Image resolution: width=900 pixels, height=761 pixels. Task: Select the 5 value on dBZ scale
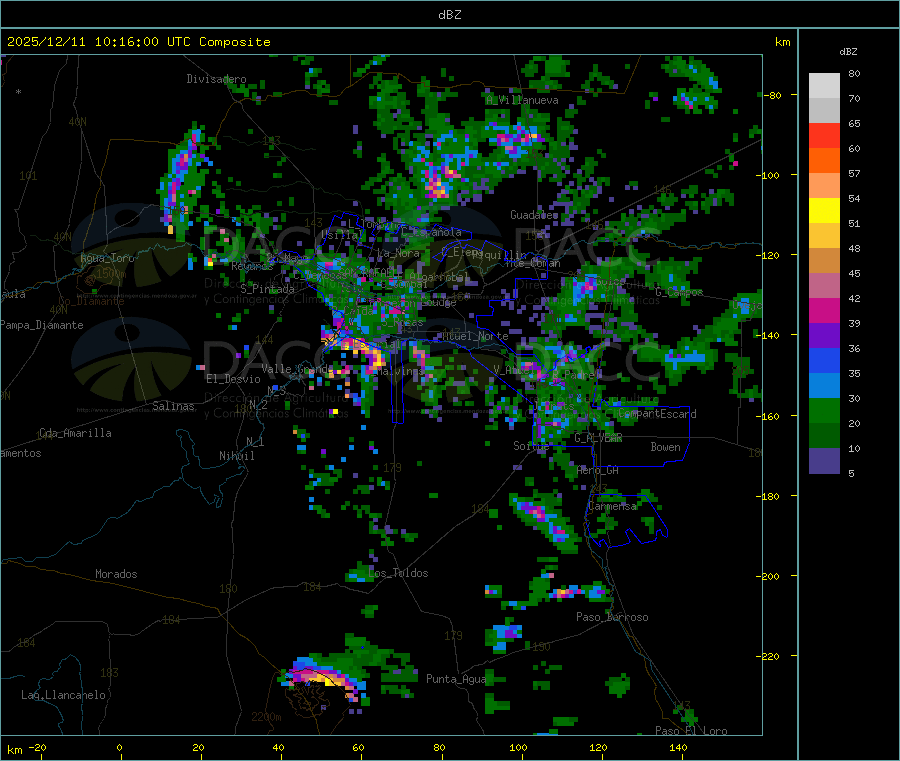point(851,473)
